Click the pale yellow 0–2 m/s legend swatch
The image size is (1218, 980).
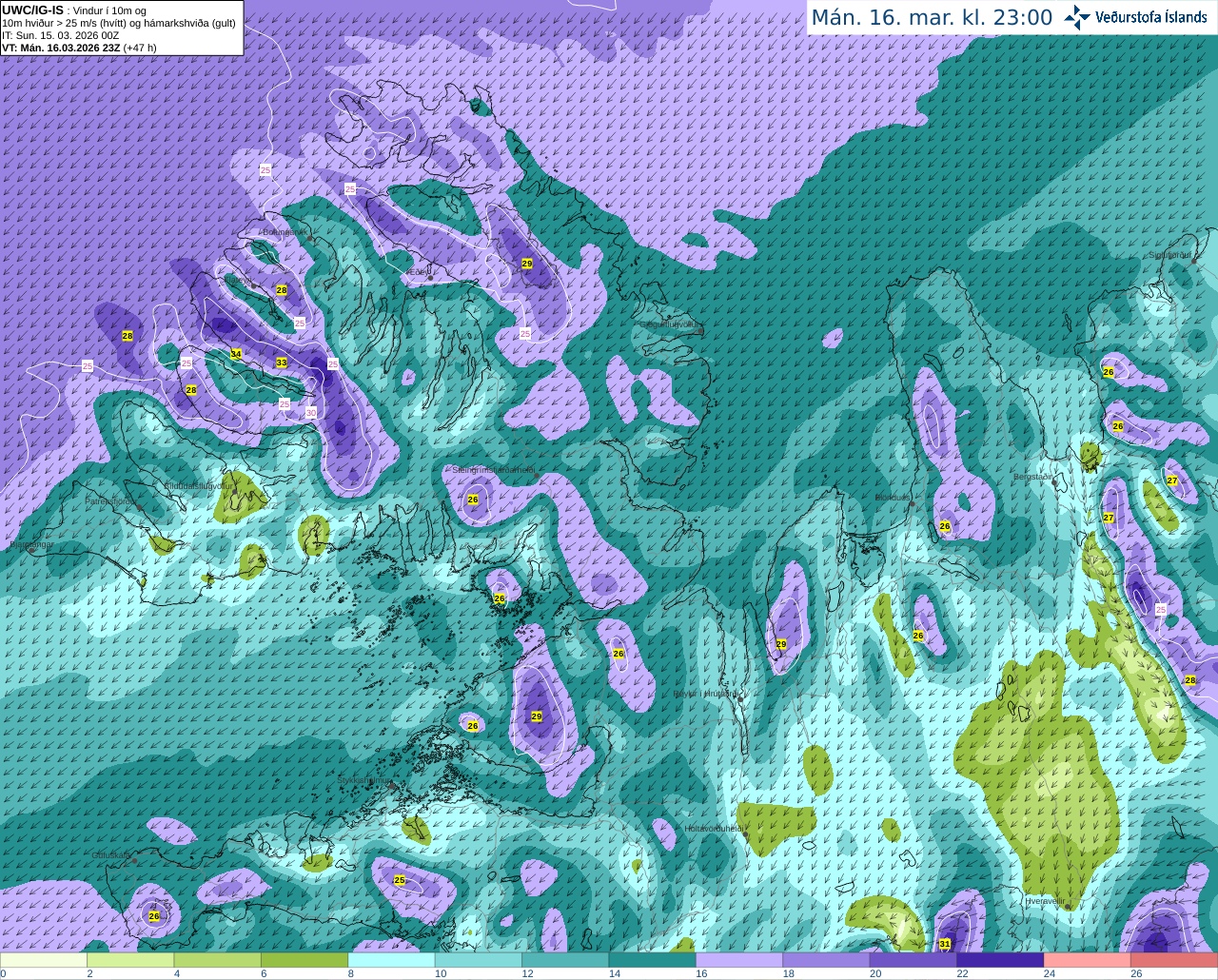click(x=44, y=960)
